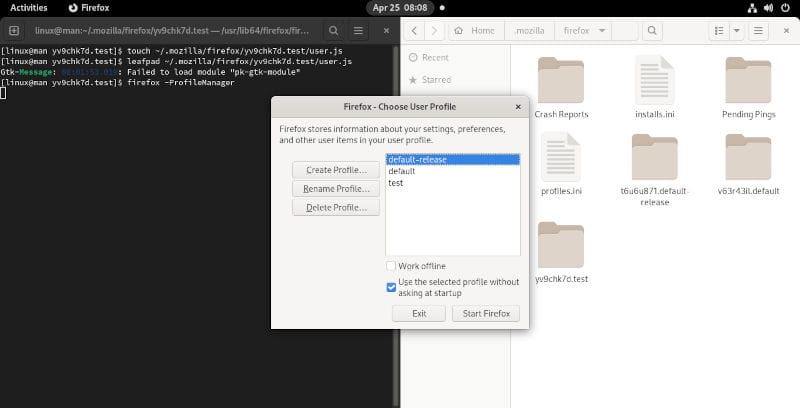This screenshot has height=408, width=800.
Task: Go back in the Files window
Action: click(x=414, y=31)
